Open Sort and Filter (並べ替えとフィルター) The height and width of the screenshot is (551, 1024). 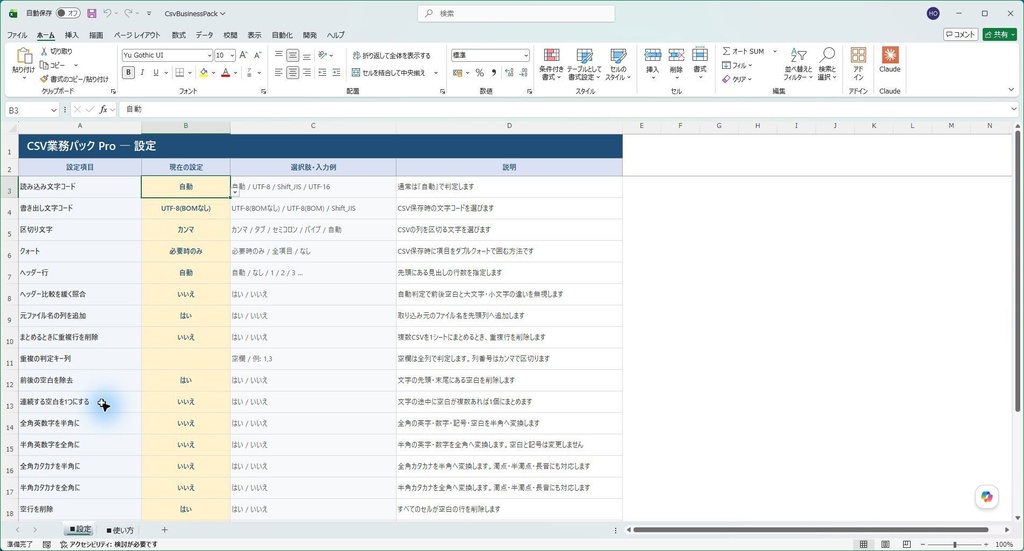[798, 64]
